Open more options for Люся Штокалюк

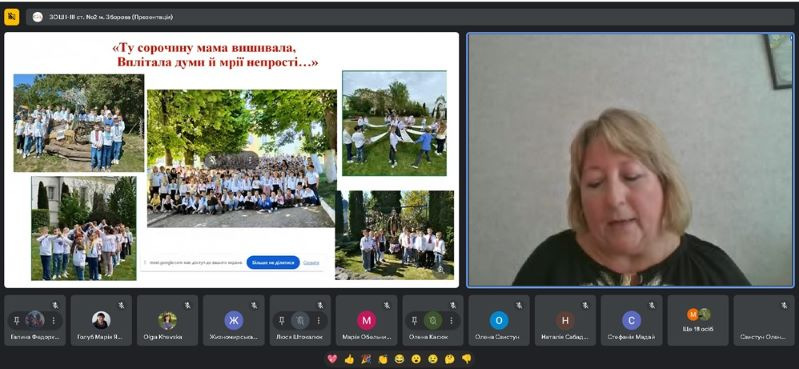(318, 321)
